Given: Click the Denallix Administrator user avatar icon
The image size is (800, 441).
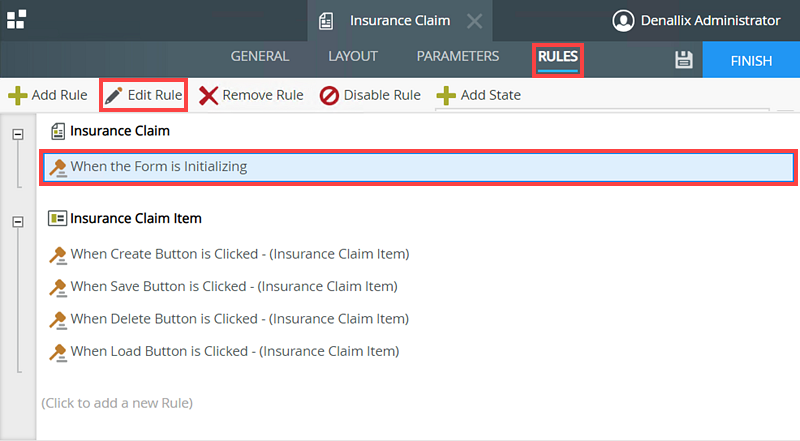Looking at the screenshot, I should pyautogui.click(x=624, y=21).
